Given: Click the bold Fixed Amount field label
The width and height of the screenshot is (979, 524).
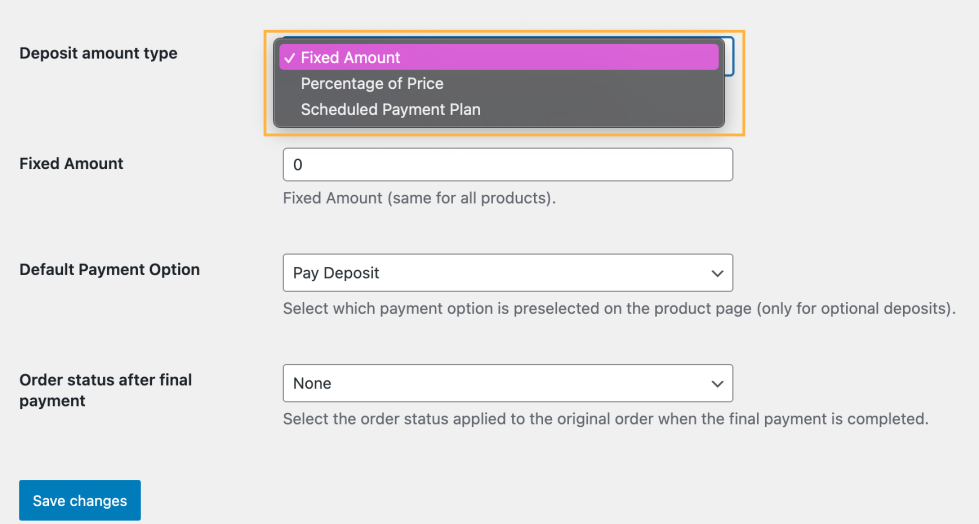Looking at the screenshot, I should [x=71, y=163].
